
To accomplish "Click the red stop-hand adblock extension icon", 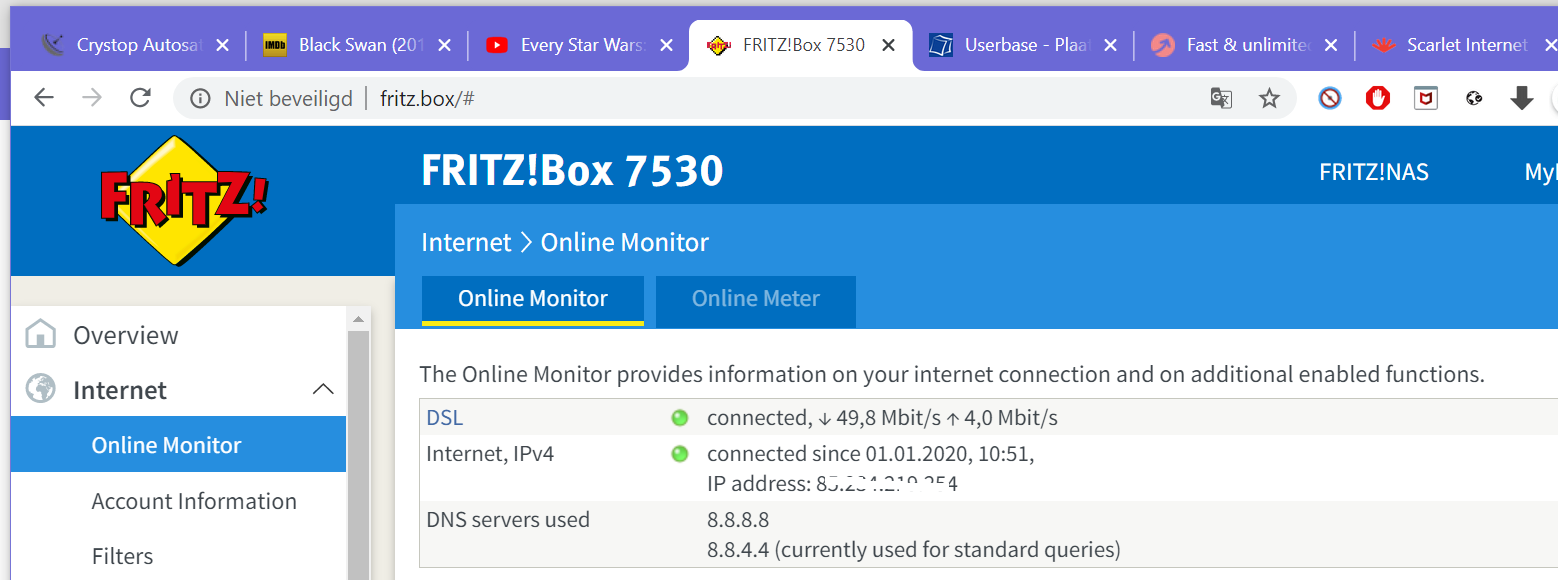I will [1378, 98].
